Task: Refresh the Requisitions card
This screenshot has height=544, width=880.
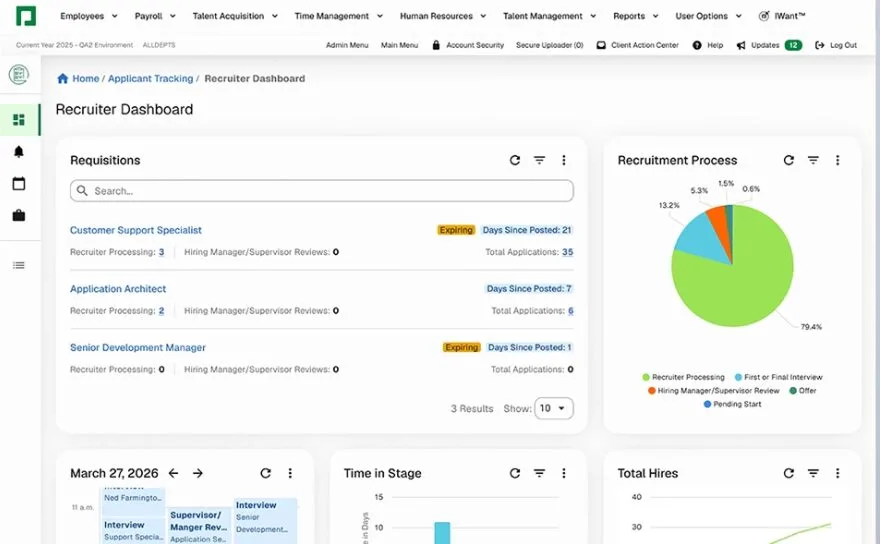Action: click(515, 161)
